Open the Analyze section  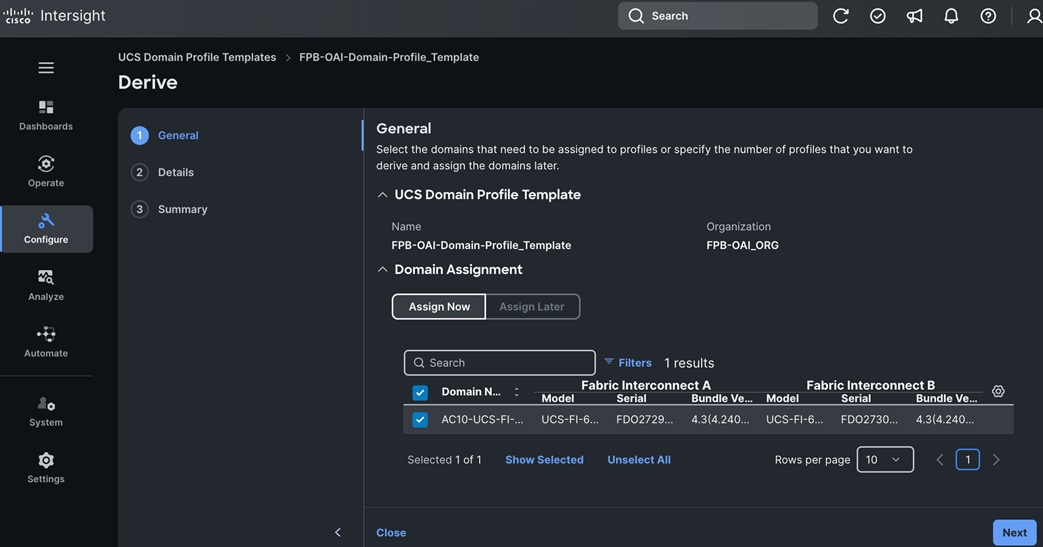46,285
